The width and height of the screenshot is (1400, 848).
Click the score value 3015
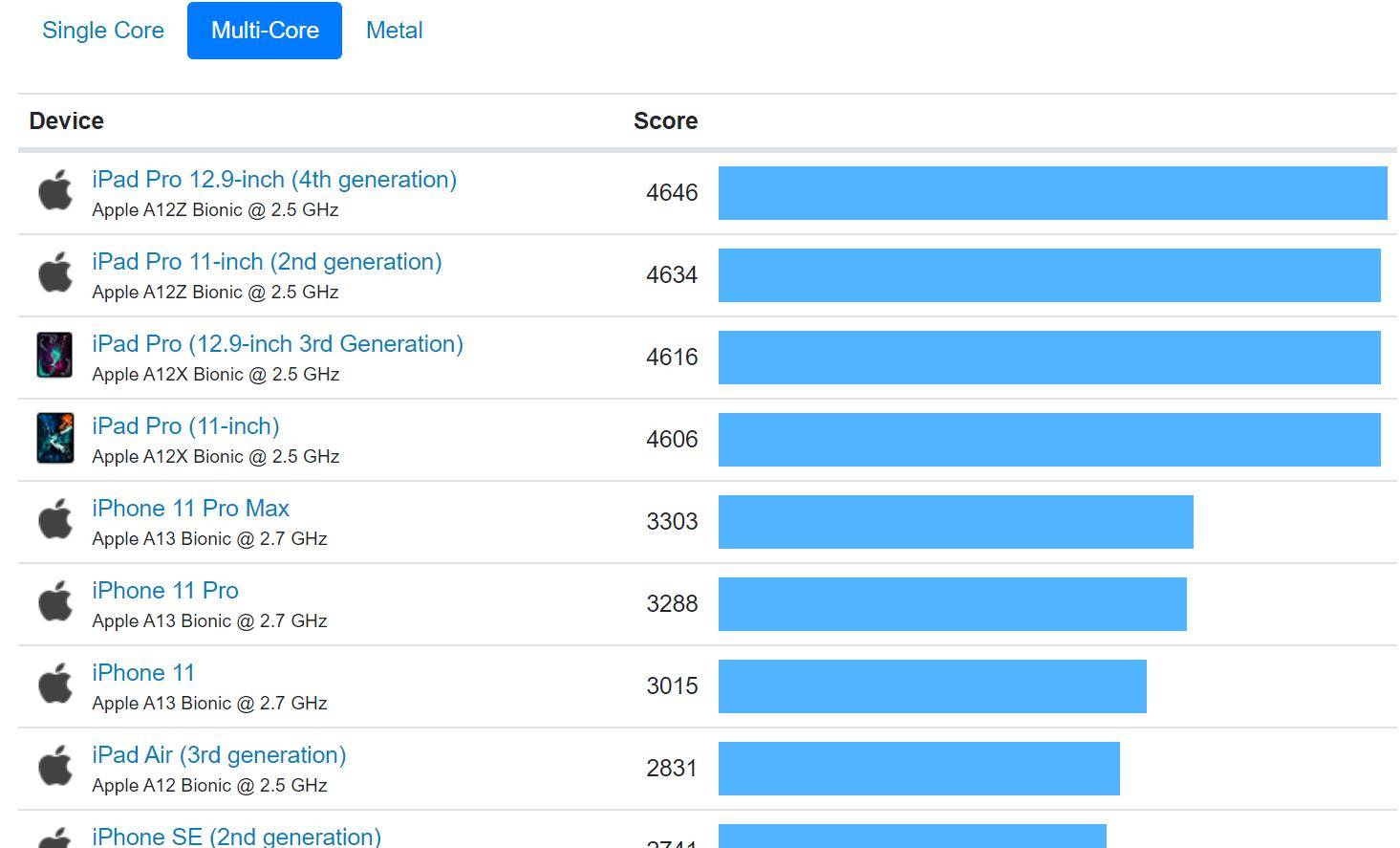click(x=672, y=686)
